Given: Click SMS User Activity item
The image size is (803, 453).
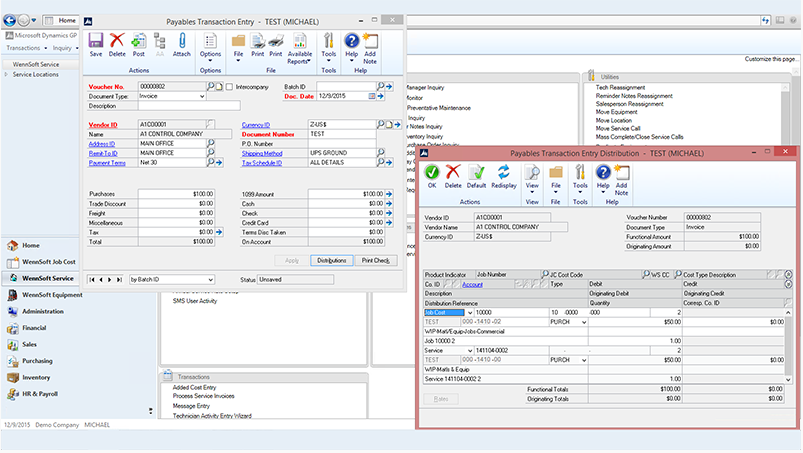Looking at the screenshot, I should (195, 301).
